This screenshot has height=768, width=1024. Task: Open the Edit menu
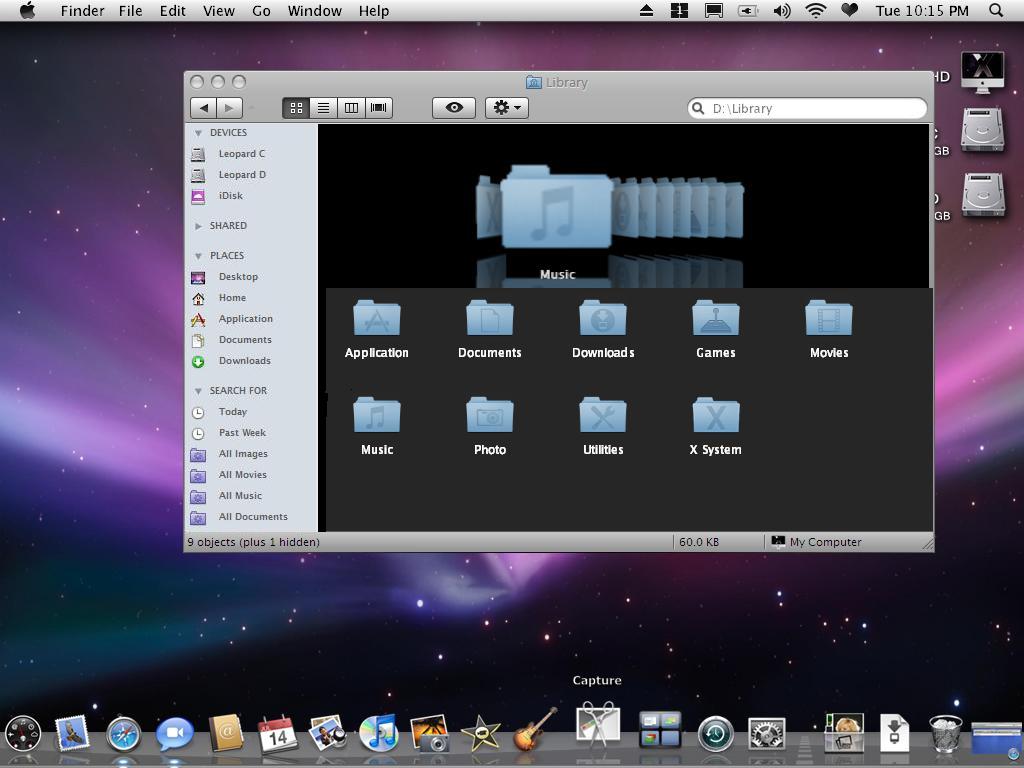[x=172, y=11]
